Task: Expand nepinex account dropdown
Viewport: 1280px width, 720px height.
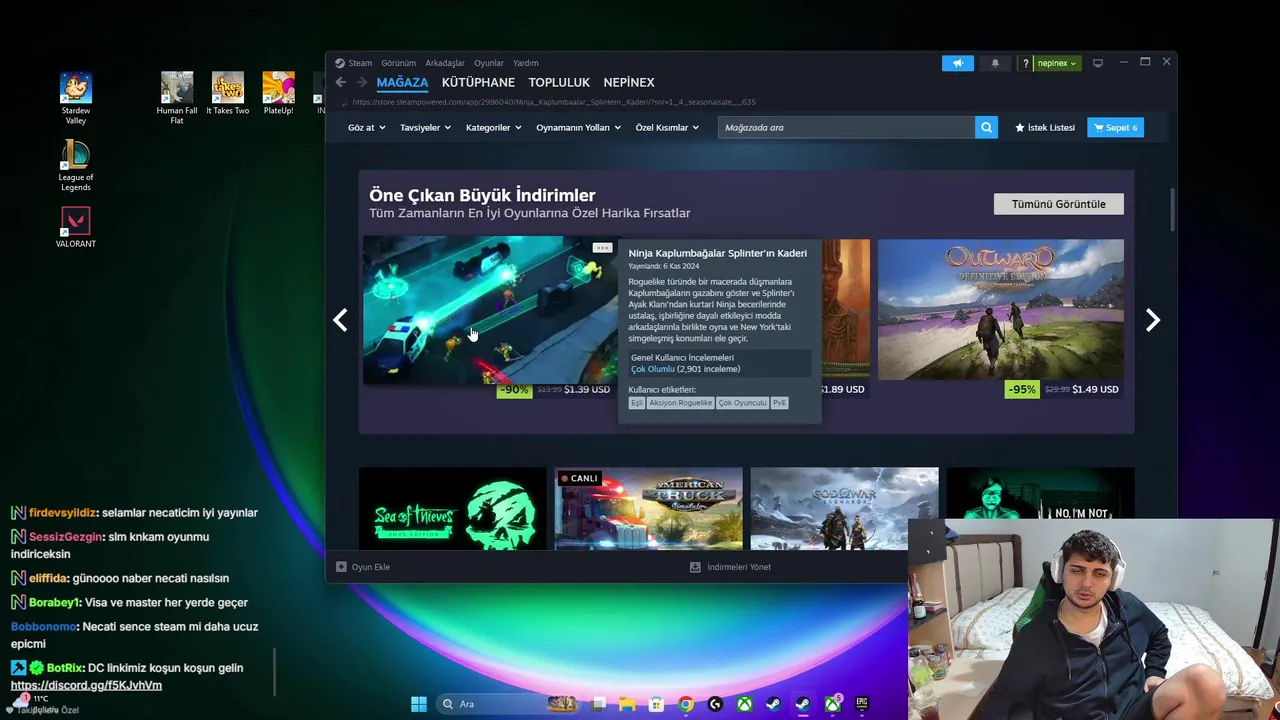Action: coord(1056,63)
